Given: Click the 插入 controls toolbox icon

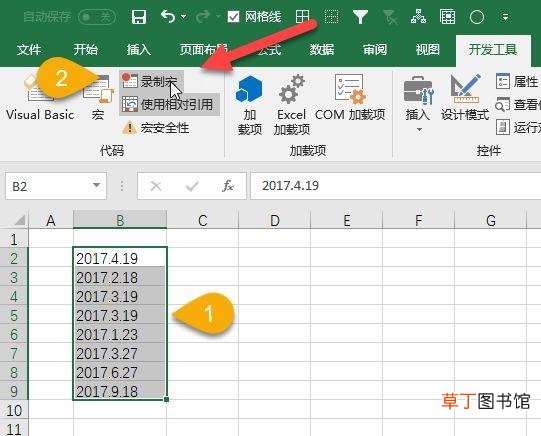Looking at the screenshot, I should tap(418, 91).
